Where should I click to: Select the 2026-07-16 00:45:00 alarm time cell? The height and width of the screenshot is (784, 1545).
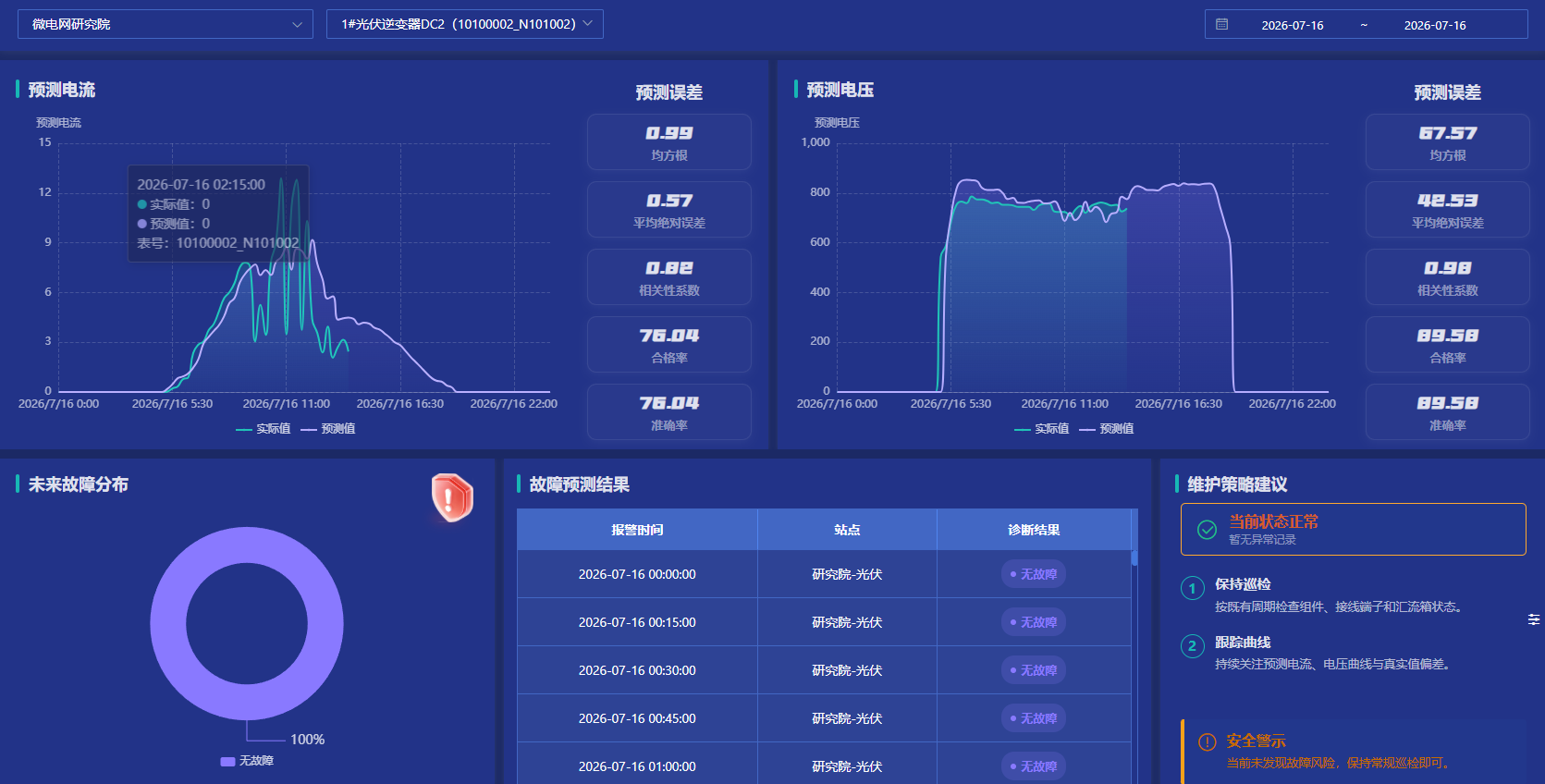637,718
